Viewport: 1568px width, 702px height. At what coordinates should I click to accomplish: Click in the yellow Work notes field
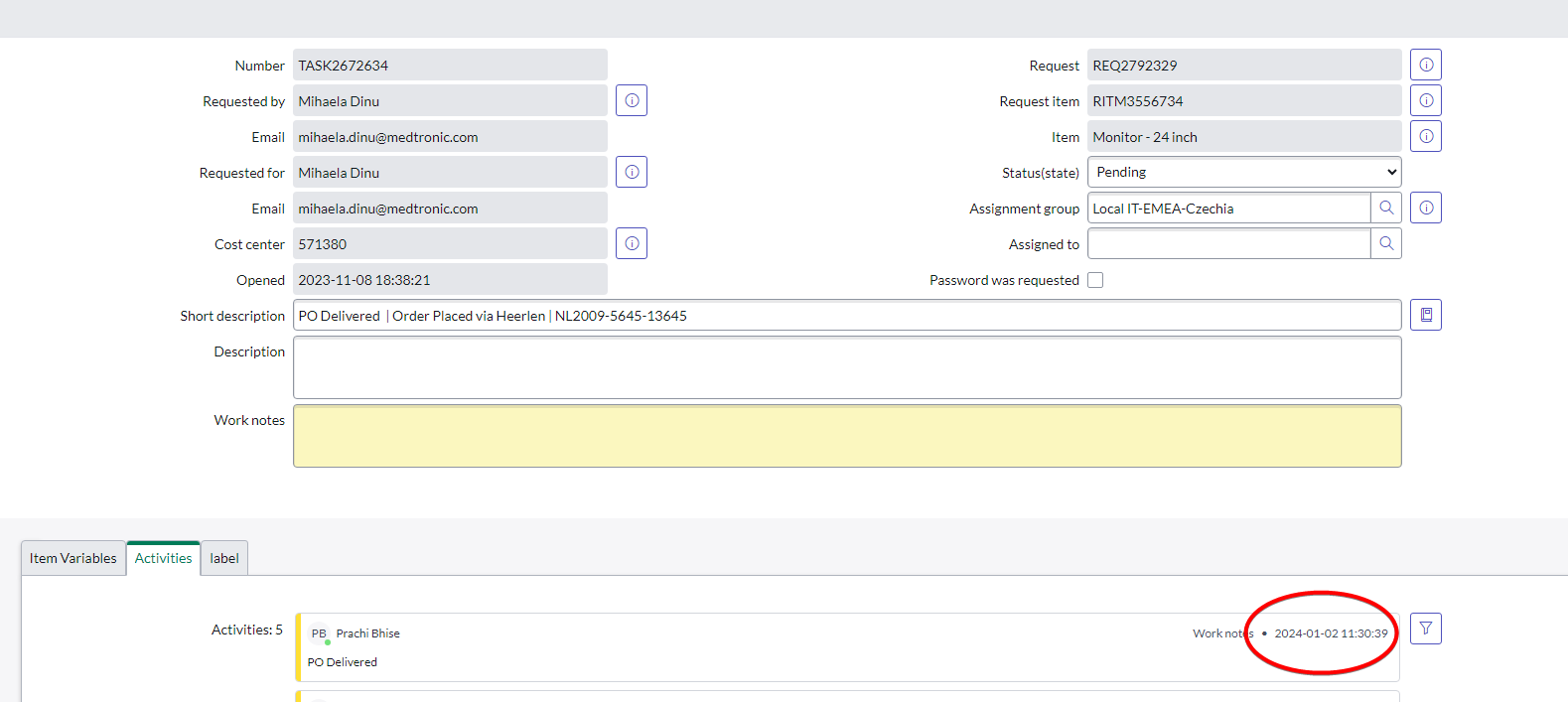pos(847,436)
